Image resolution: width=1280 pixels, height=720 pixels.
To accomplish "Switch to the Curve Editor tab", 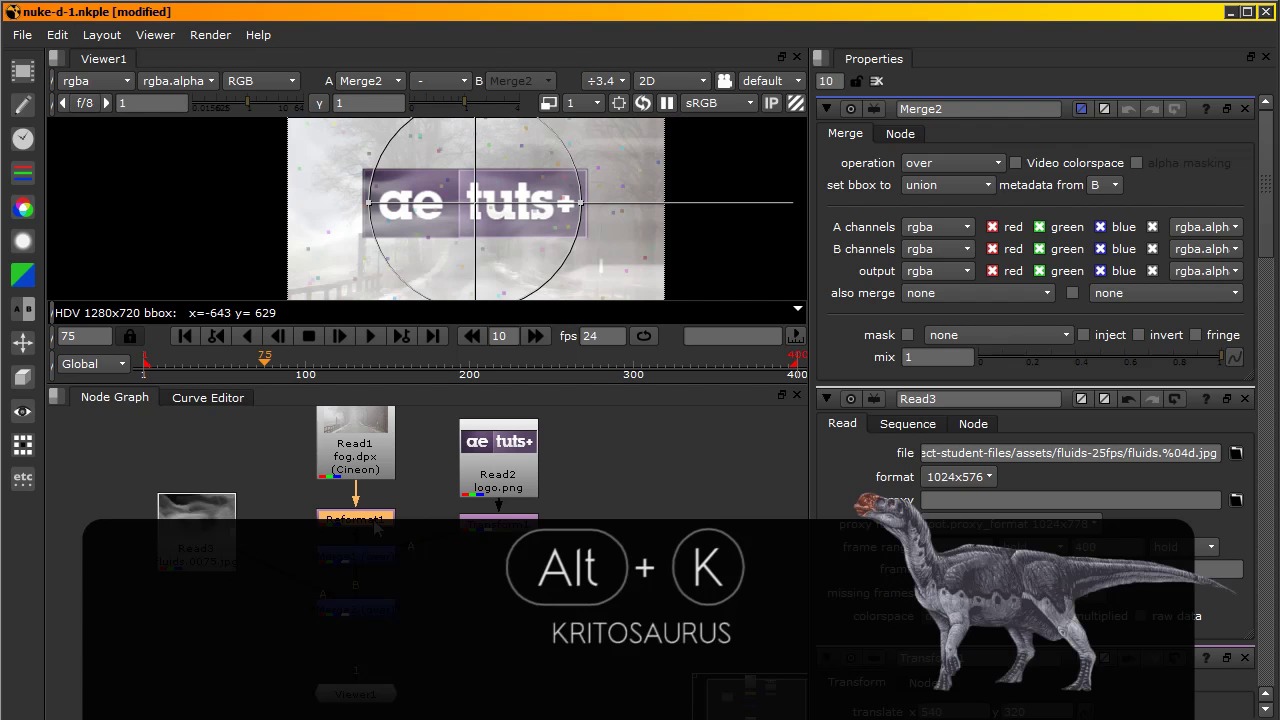I will [x=208, y=398].
